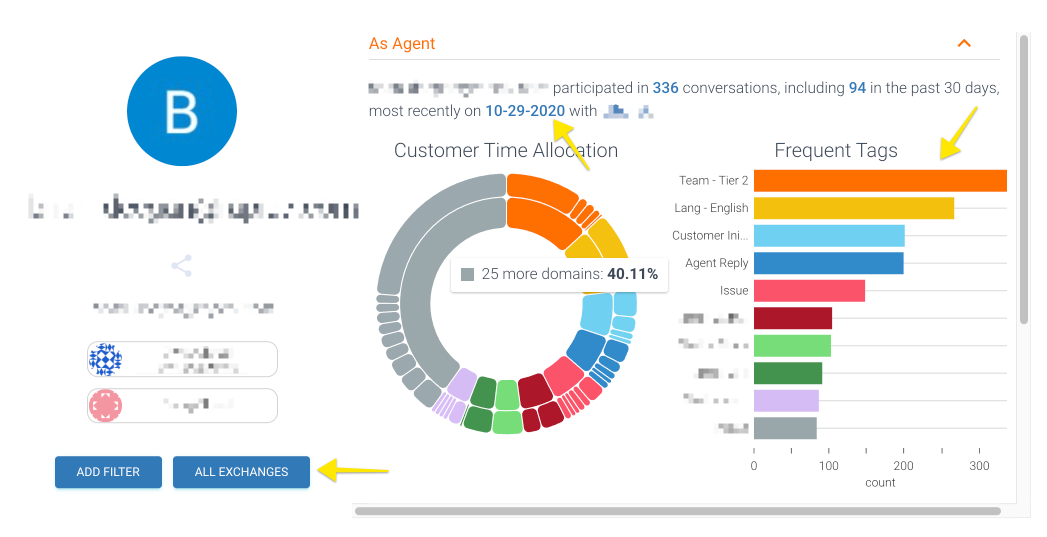Click the blue patterned identicon chip
This screenshot has width=1047, height=537.
182,359
